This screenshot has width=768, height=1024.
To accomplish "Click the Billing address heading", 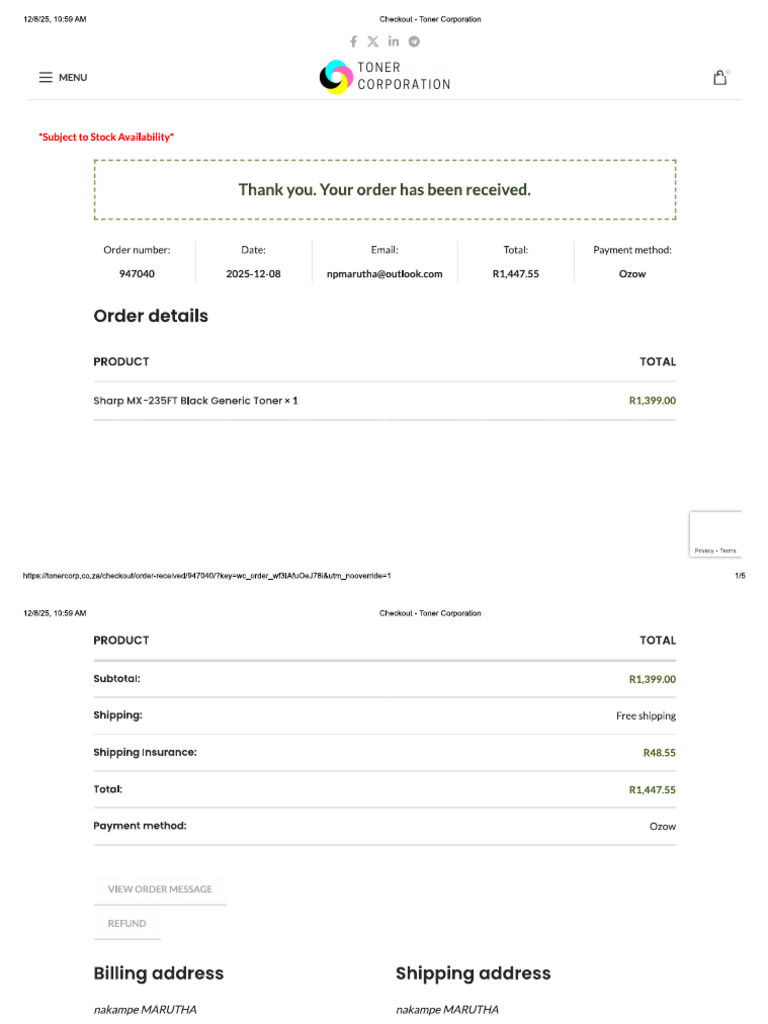I will tap(159, 973).
